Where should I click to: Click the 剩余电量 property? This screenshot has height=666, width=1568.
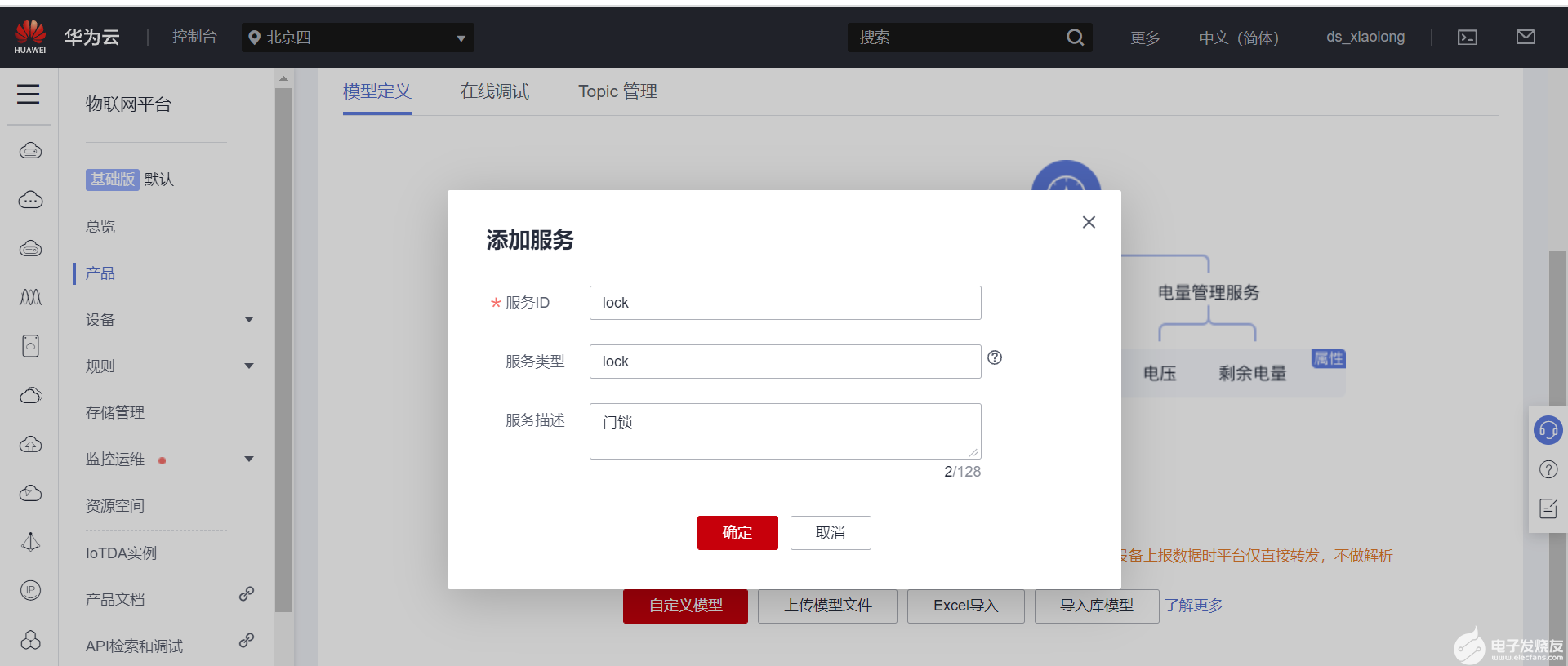pyautogui.click(x=1253, y=374)
